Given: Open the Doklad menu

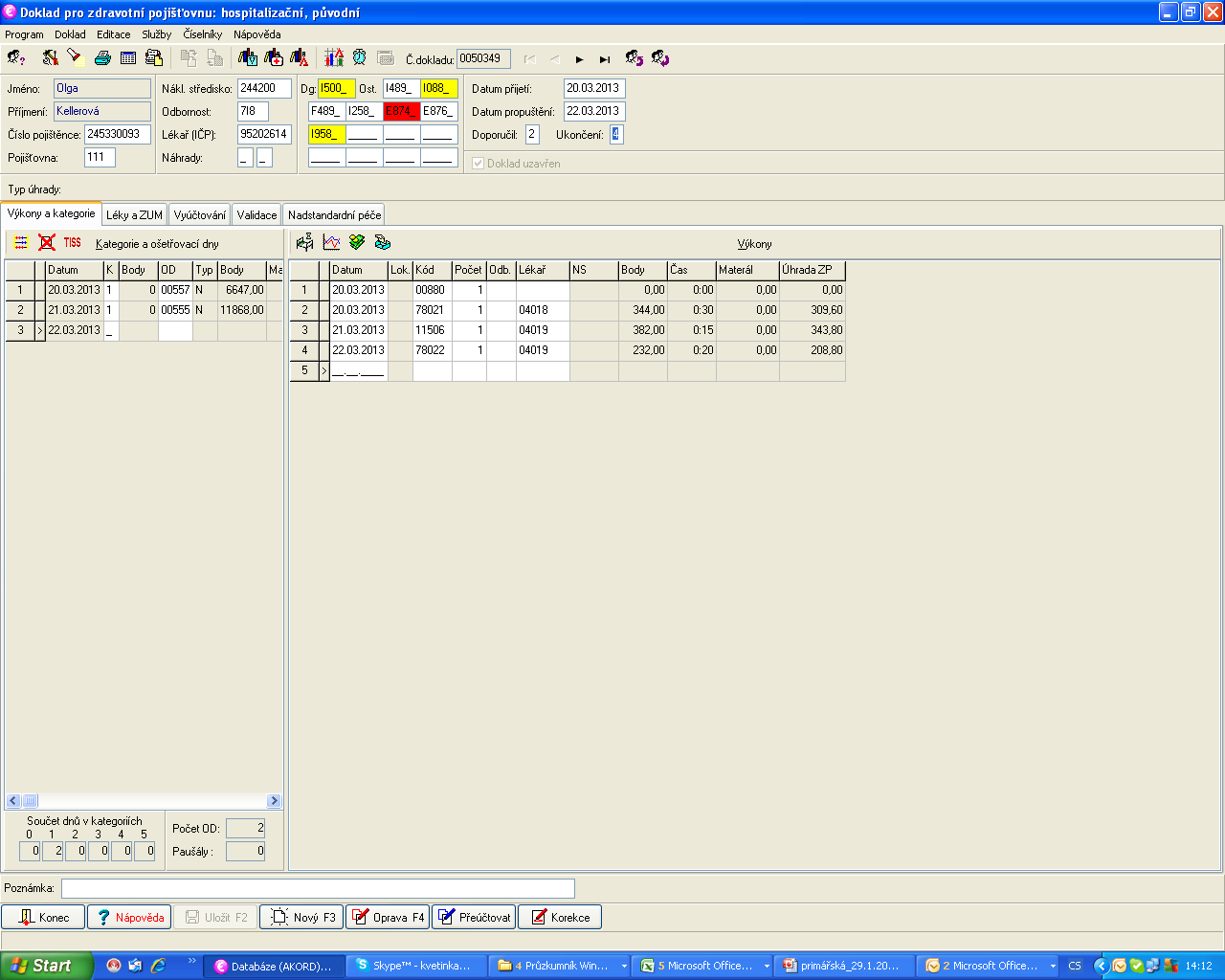Looking at the screenshot, I should pos(70,34).
